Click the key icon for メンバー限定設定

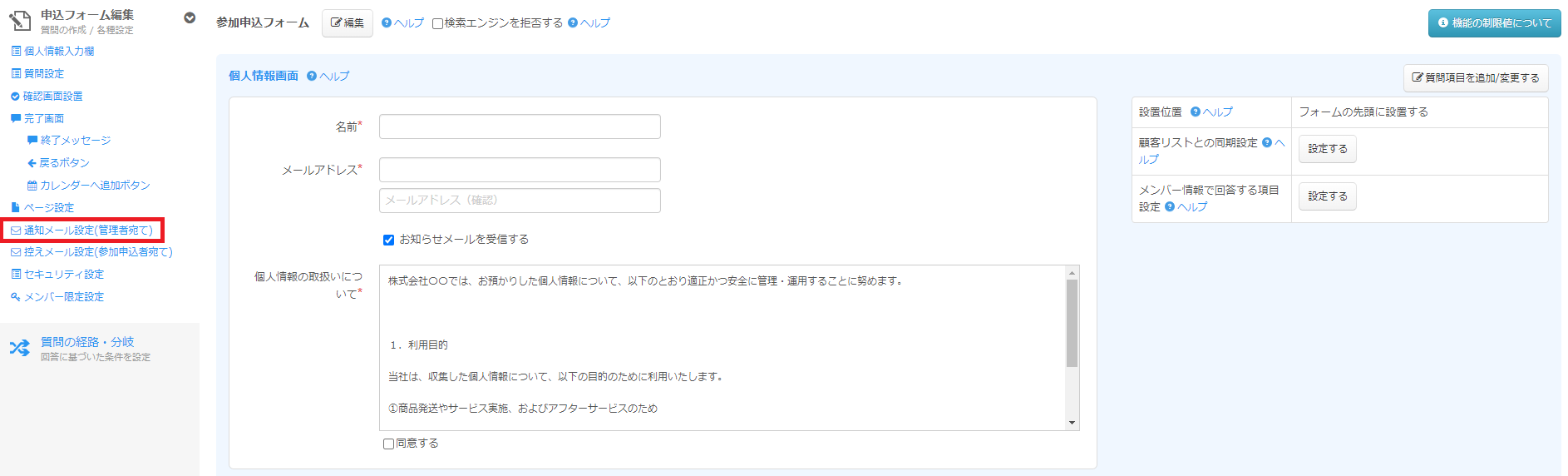click(15, 297)
